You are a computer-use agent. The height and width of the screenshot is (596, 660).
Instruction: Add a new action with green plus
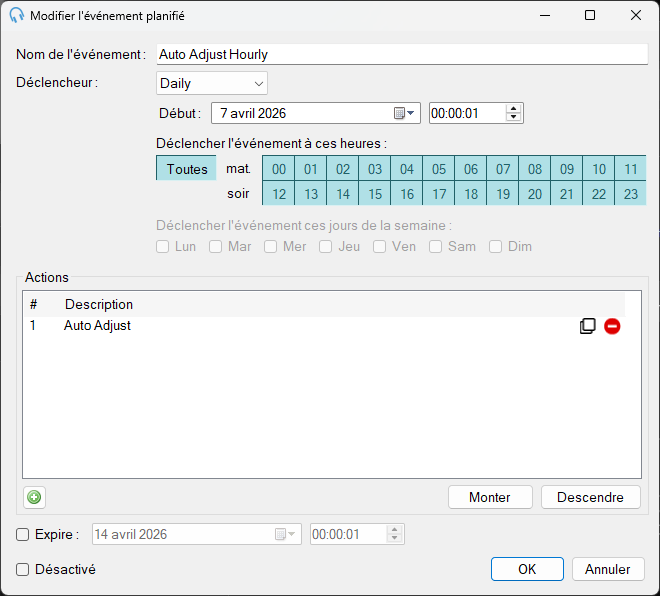pos(34,498)
